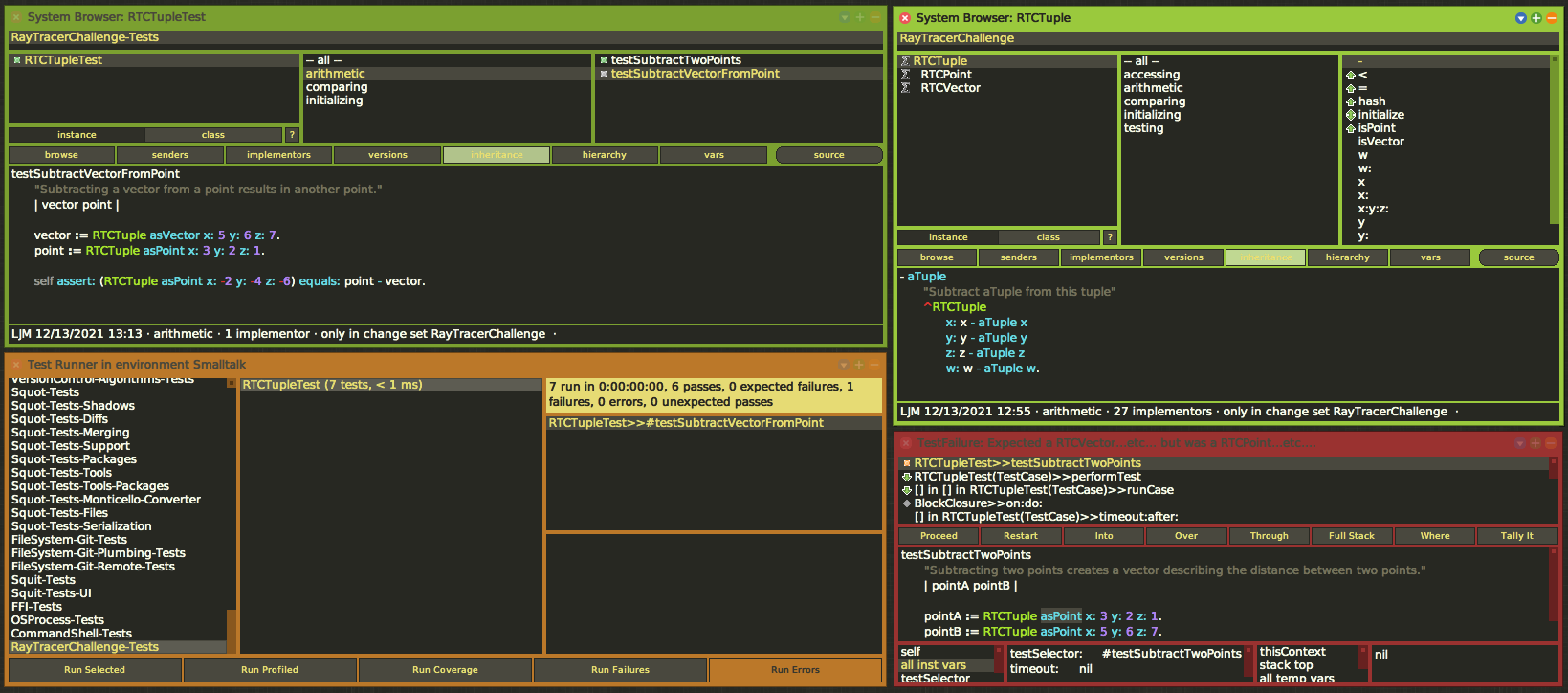
Task: Click the orange icon beside RTCTupleTest>>testSubtractTwoPoints stack frame
Action: click(907, 463)
